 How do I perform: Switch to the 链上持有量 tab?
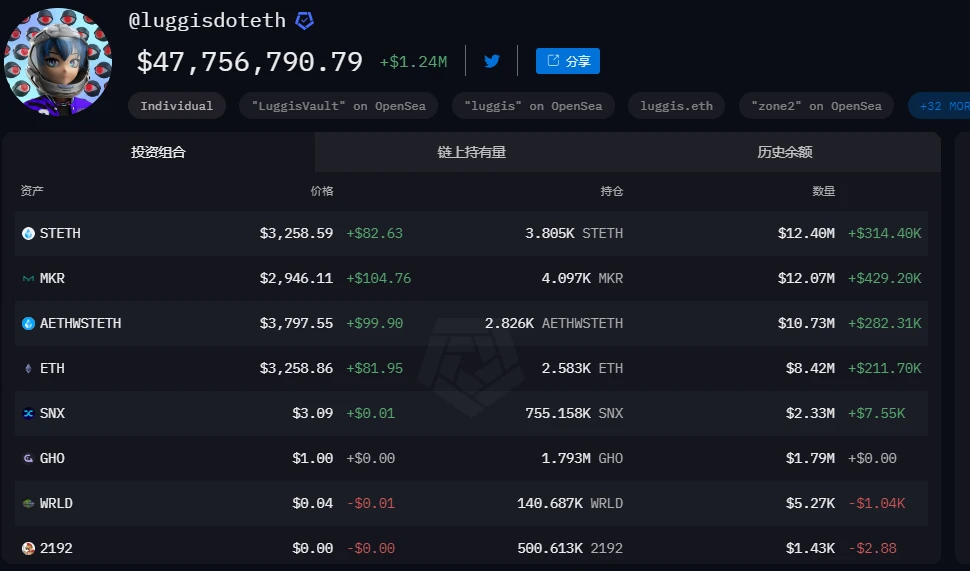[x=471, y=152]
